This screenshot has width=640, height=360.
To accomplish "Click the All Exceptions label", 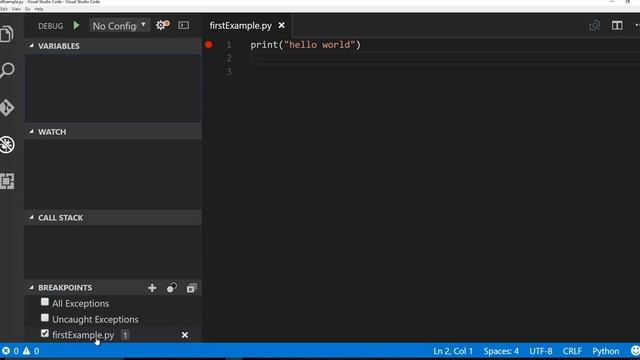I will 80,304.
